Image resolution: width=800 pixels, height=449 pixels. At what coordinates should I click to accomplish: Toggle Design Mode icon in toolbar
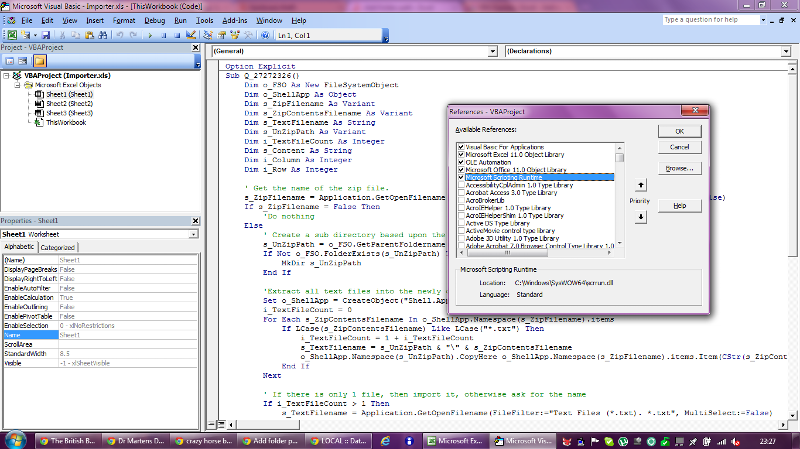pyautogui.click(x=191, y=35)
